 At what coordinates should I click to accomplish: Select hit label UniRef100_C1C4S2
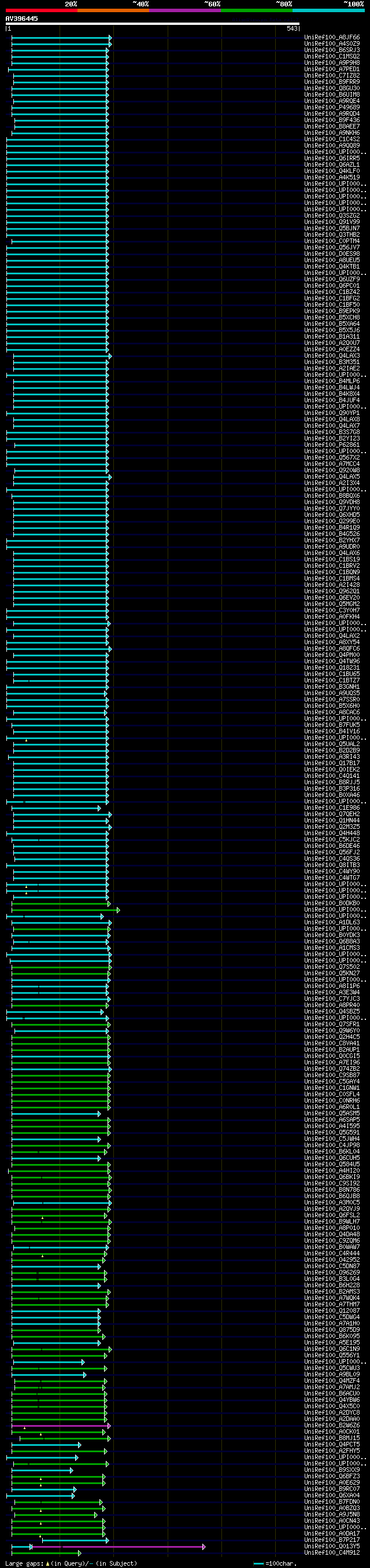(x=332, y=139)
